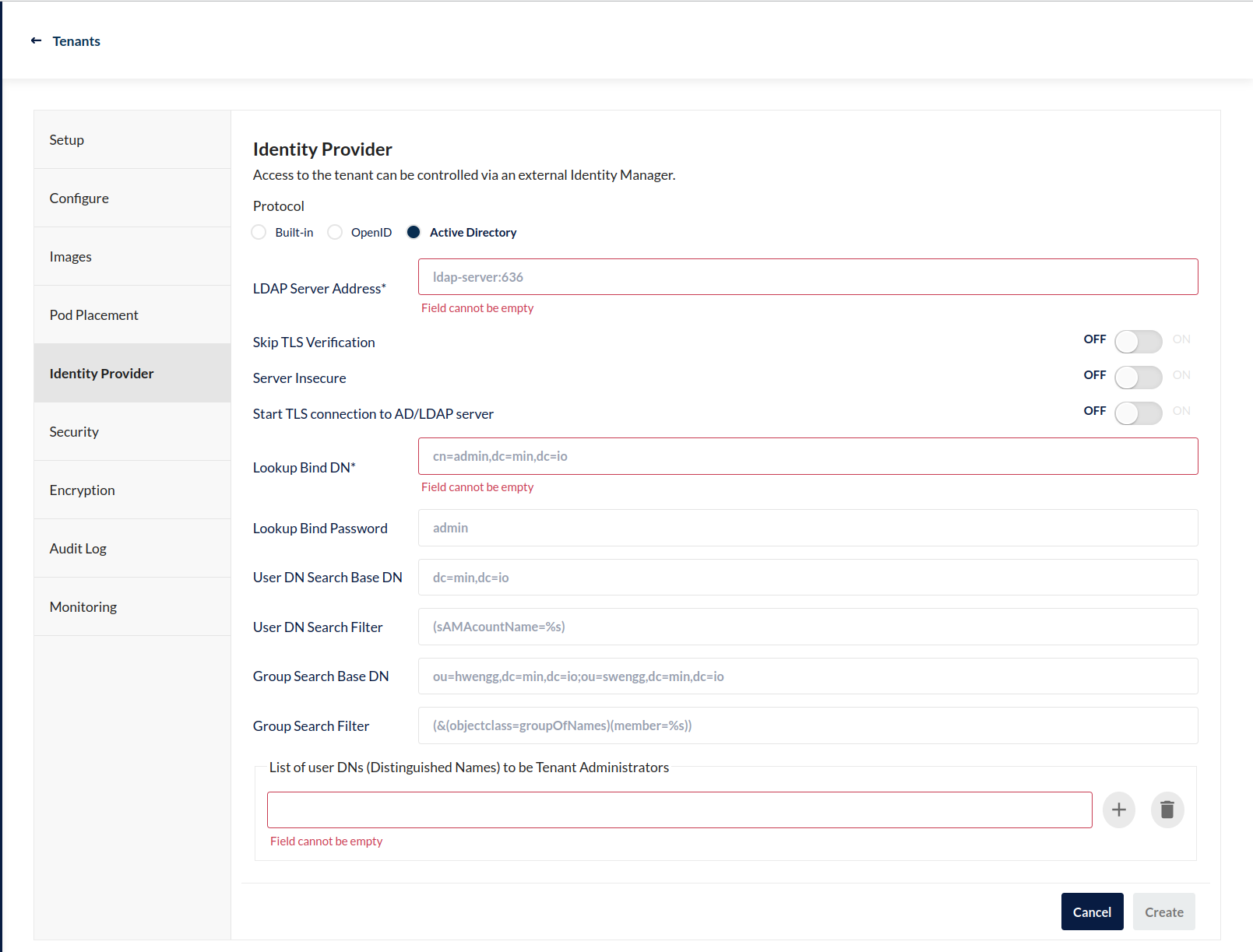Click the trash icon to delete admin DN

[x=1167, y=810]
